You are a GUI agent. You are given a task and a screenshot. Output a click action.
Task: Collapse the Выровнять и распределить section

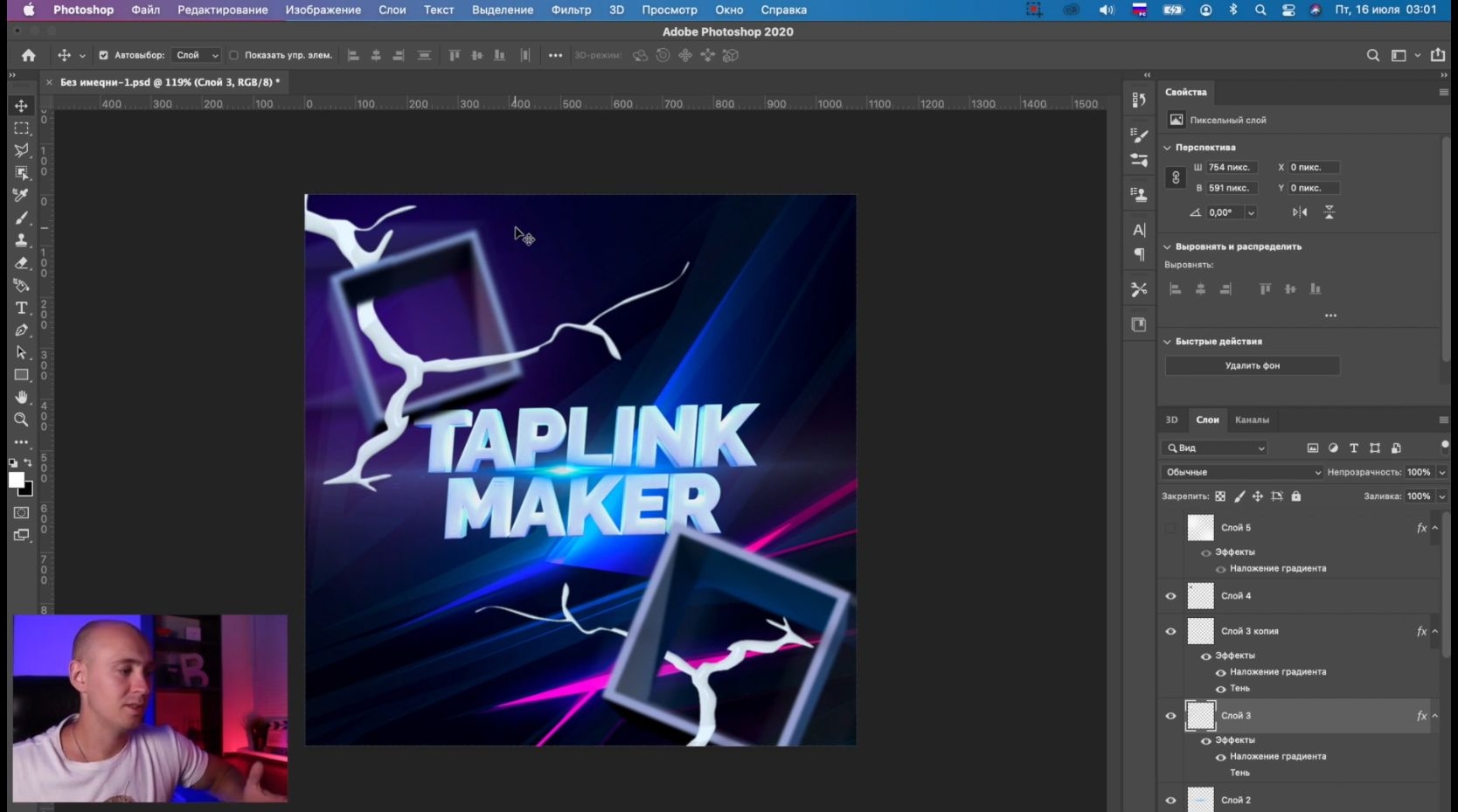1167,246
